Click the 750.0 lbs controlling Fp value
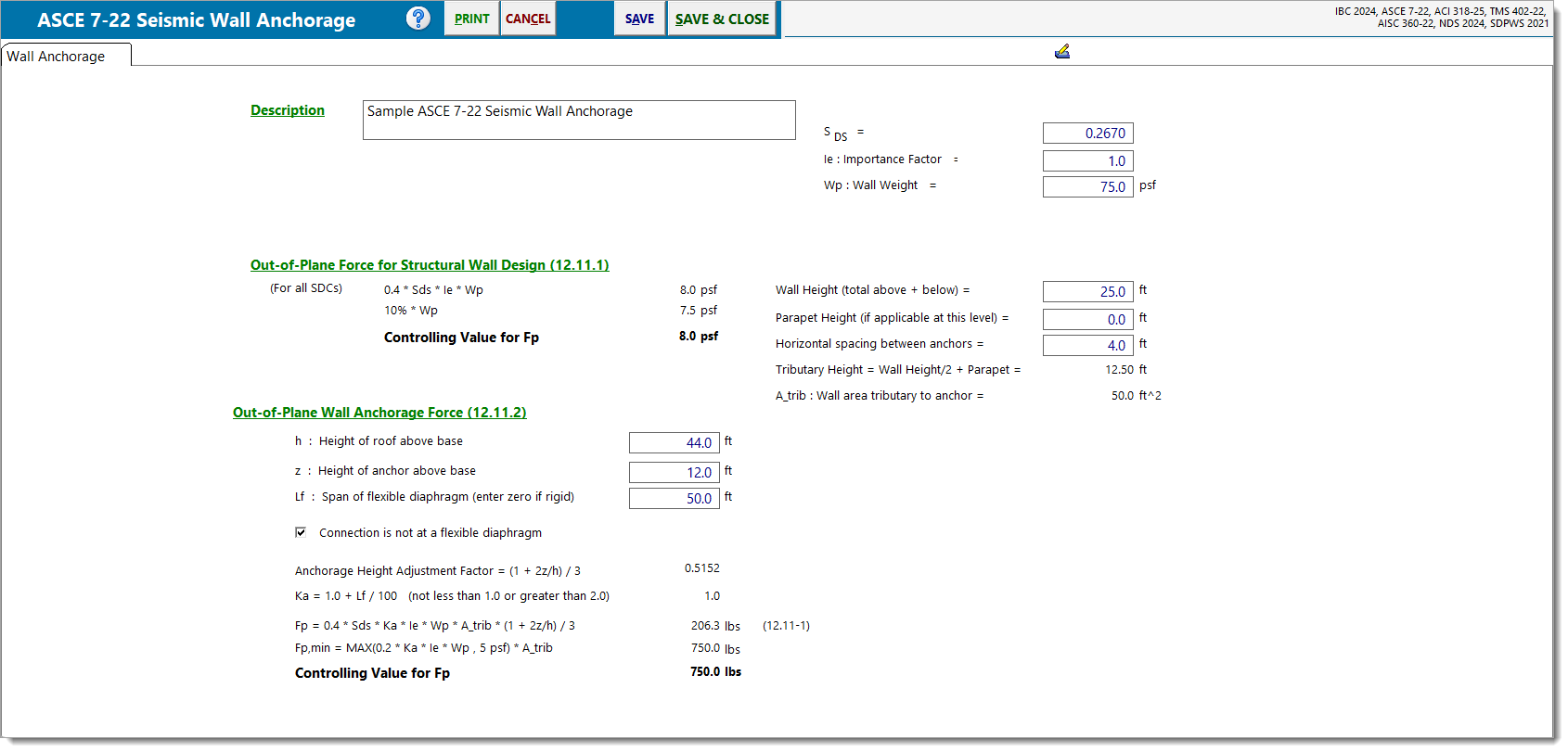The width and height of the screenshot is (1568, 752). point(715,672)
